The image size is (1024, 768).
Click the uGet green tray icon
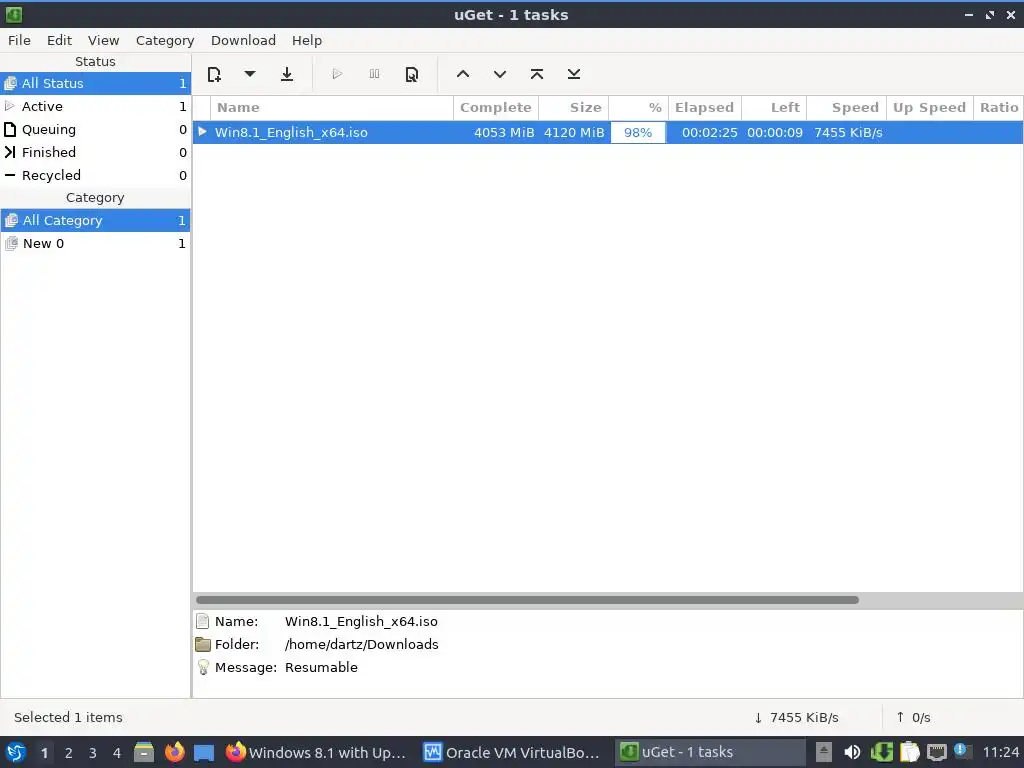tap(882, 752)
